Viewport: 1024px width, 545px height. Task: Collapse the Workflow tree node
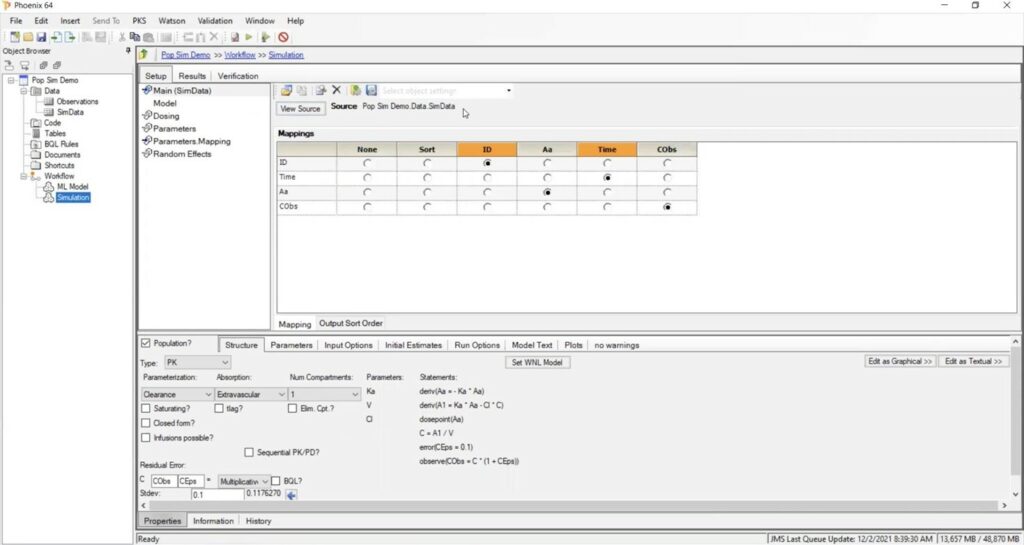(x=23, y=176)
